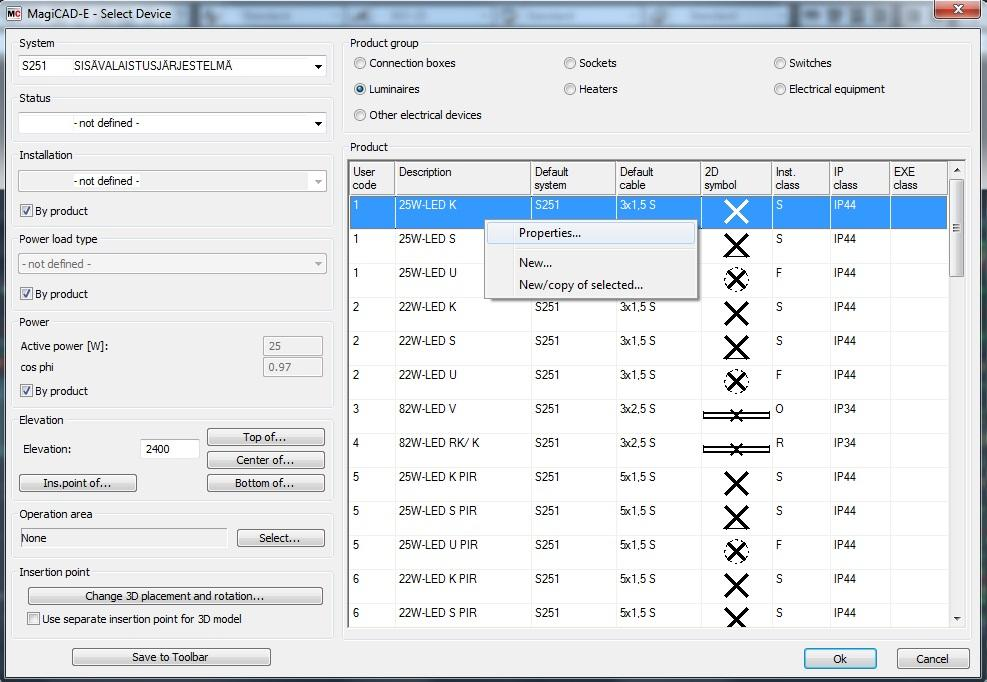Image resolution: width=987 pixels, height=682 pixels.
Task: Click the Inst. class column header
Action: 801,178
